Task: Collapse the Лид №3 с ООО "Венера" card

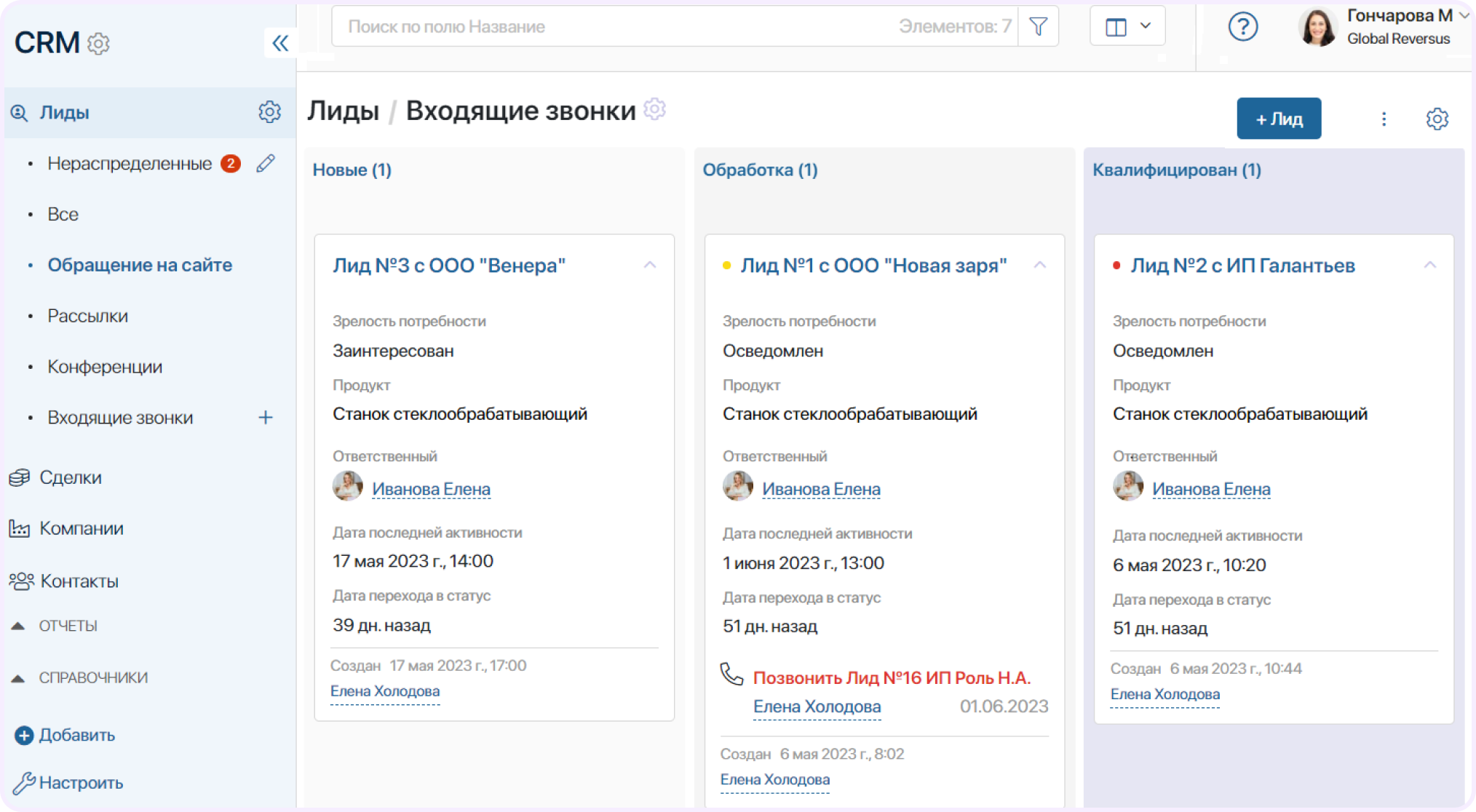Action: tap(650, 265)
